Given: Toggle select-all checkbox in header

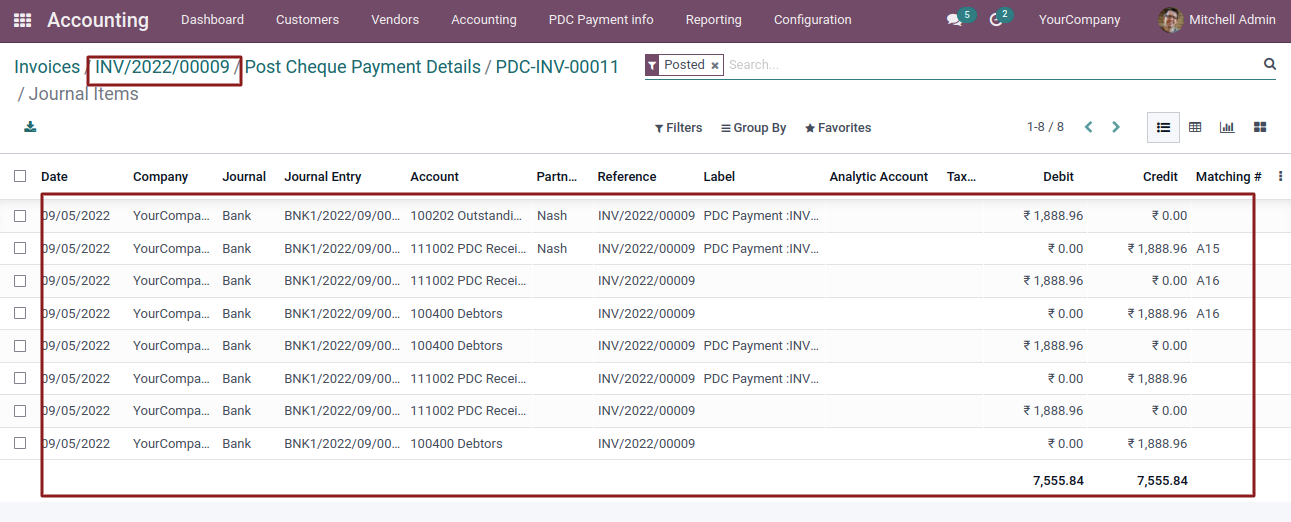Looking at the screenshot, I should (x=20, y=176).
